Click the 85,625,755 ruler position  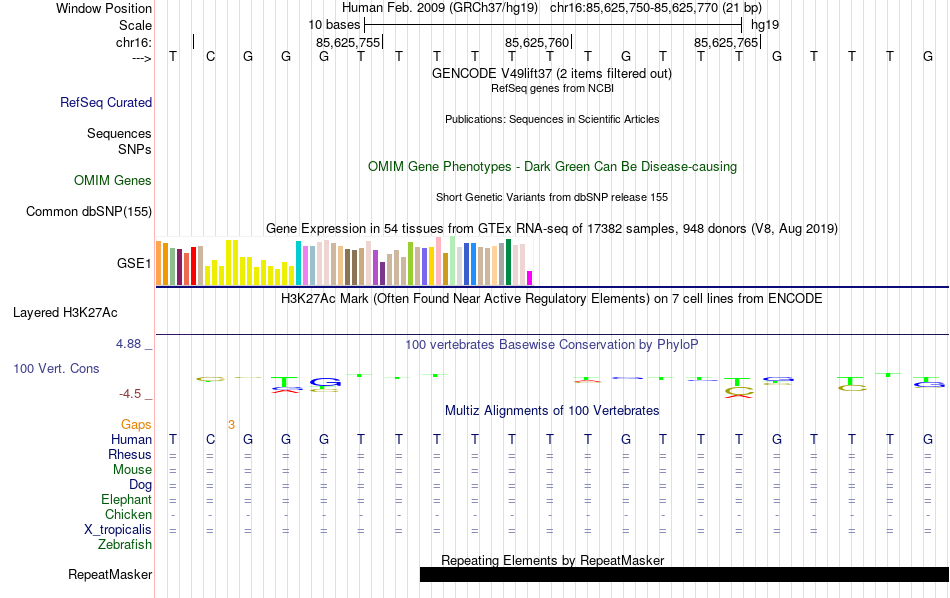[x=348, y=42]
